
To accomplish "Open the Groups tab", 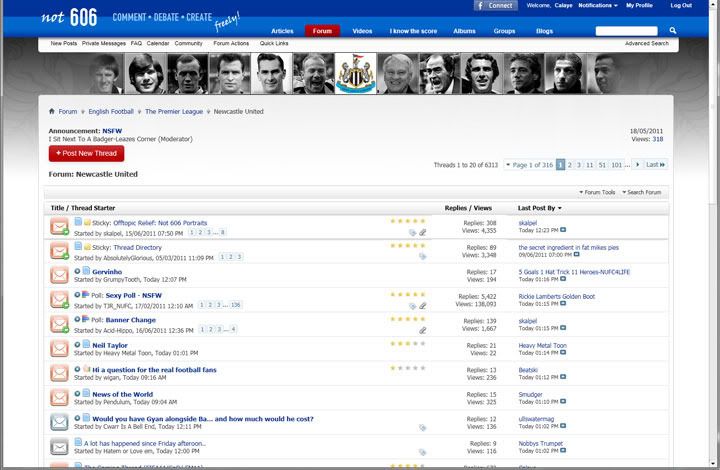I will (504, 31).
